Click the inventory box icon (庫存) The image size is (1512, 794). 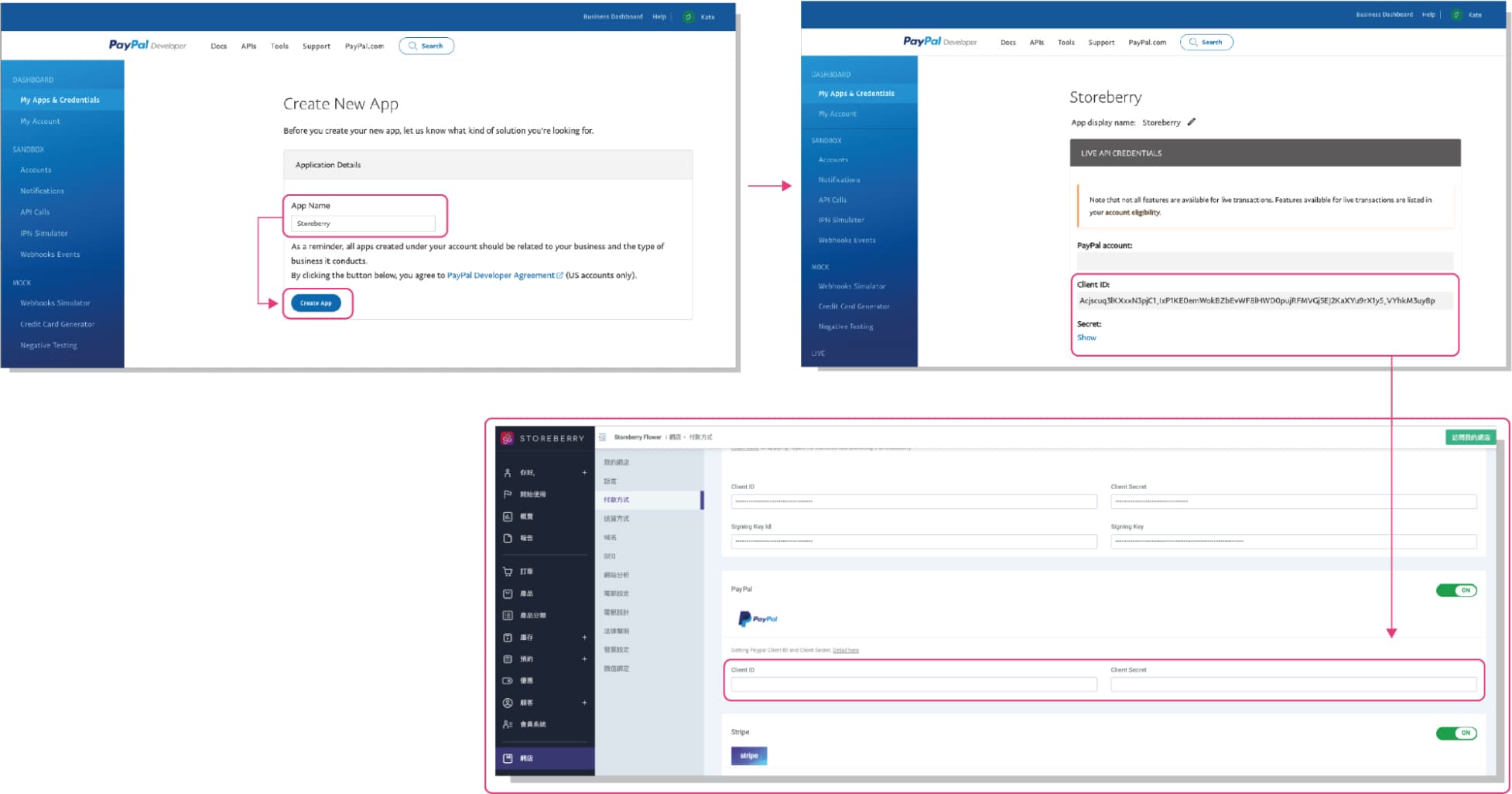[x=508, y=638]
